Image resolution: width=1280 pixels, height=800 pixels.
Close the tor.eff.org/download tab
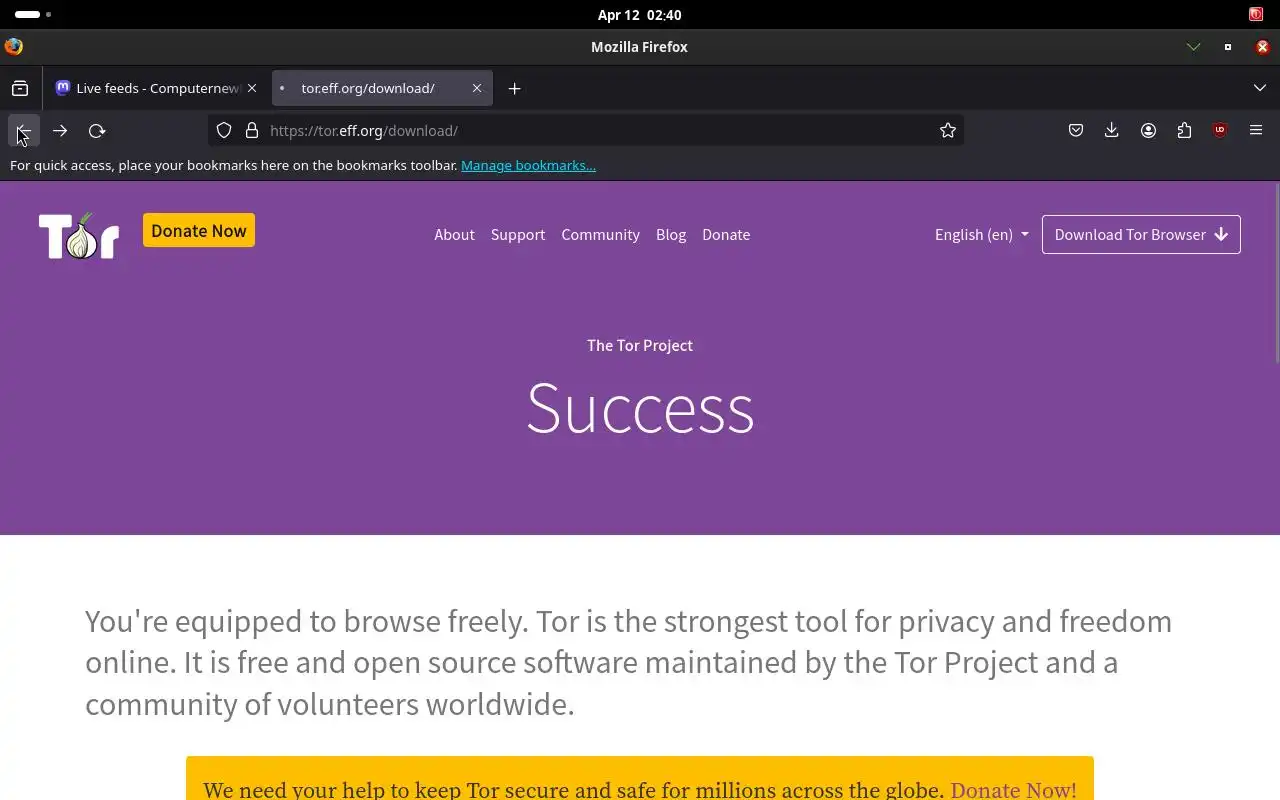tap(477, 88)
